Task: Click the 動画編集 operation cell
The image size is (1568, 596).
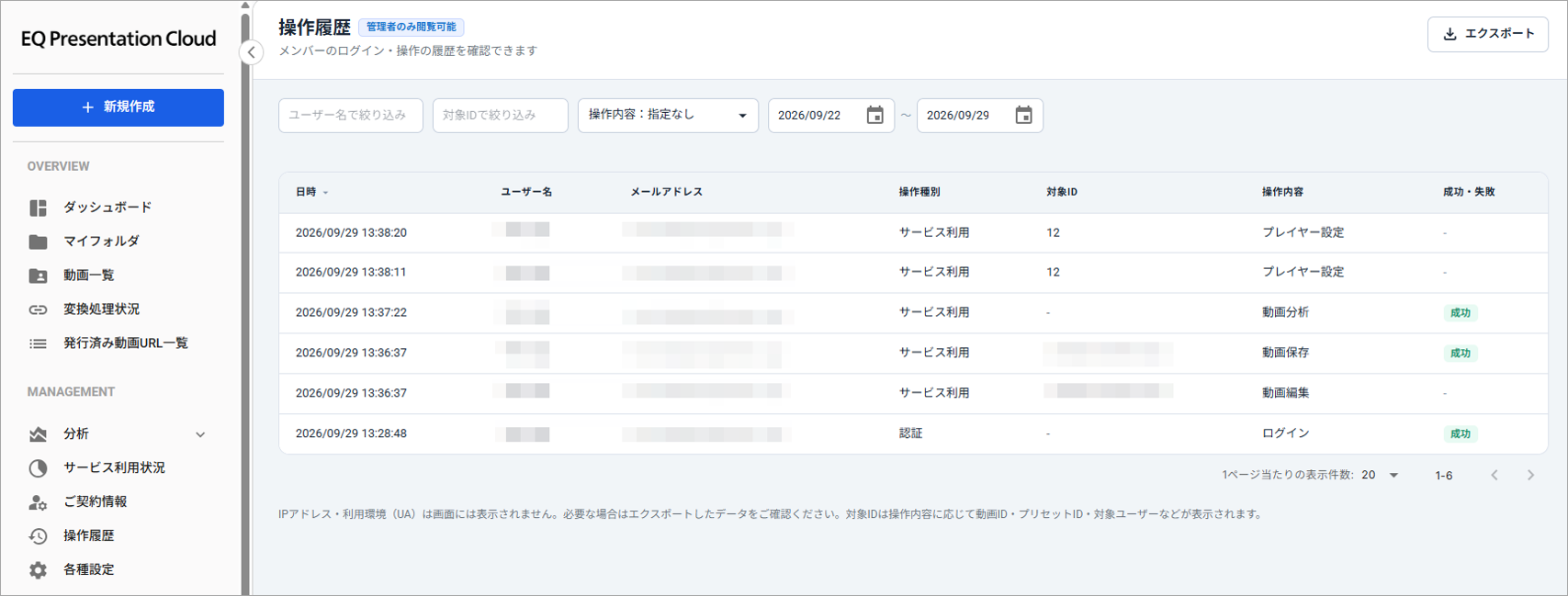Action: pyautogui.click(x=1285, y=393)
